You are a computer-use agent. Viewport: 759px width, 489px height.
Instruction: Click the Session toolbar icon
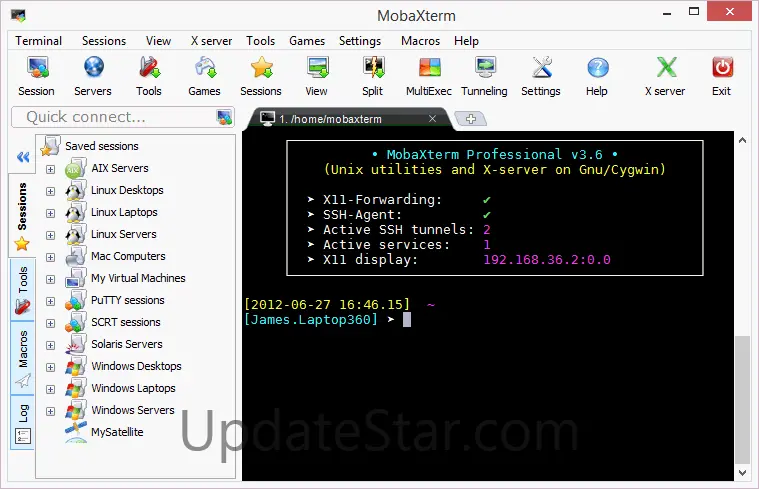(x=37, y=68)
